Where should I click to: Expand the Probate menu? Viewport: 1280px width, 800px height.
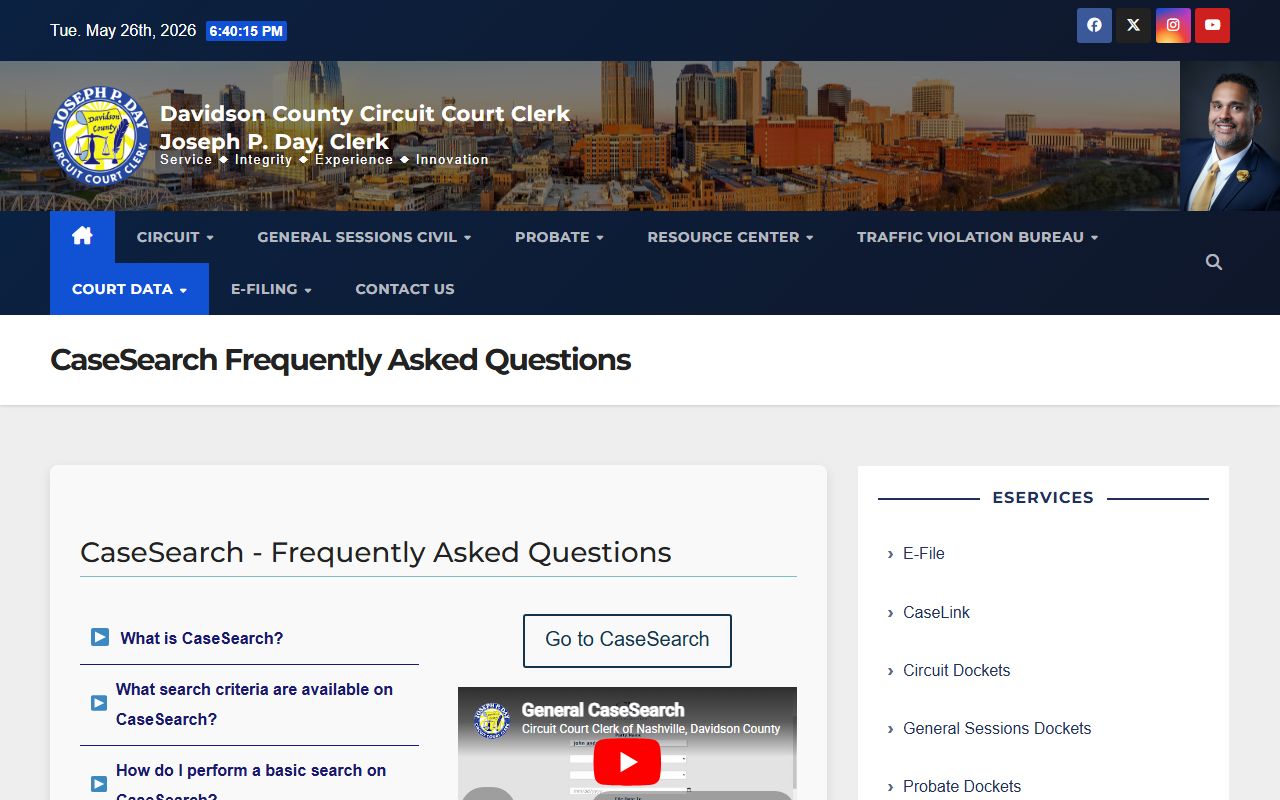click(x=559, y=237)
